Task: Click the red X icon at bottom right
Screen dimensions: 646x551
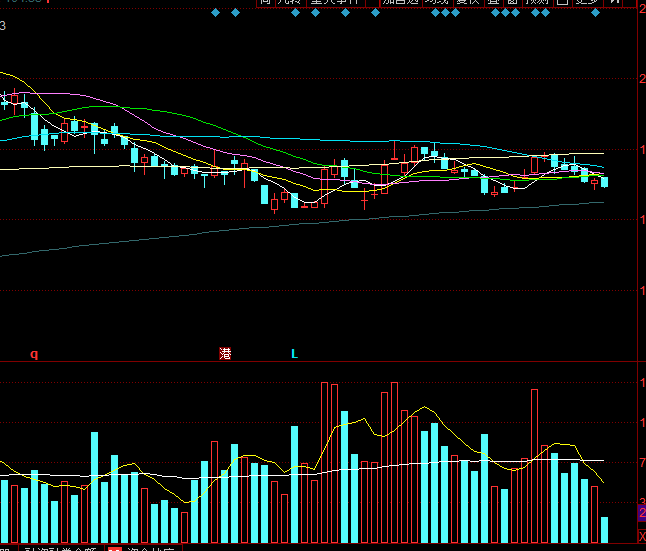Action: click(641, 537)
